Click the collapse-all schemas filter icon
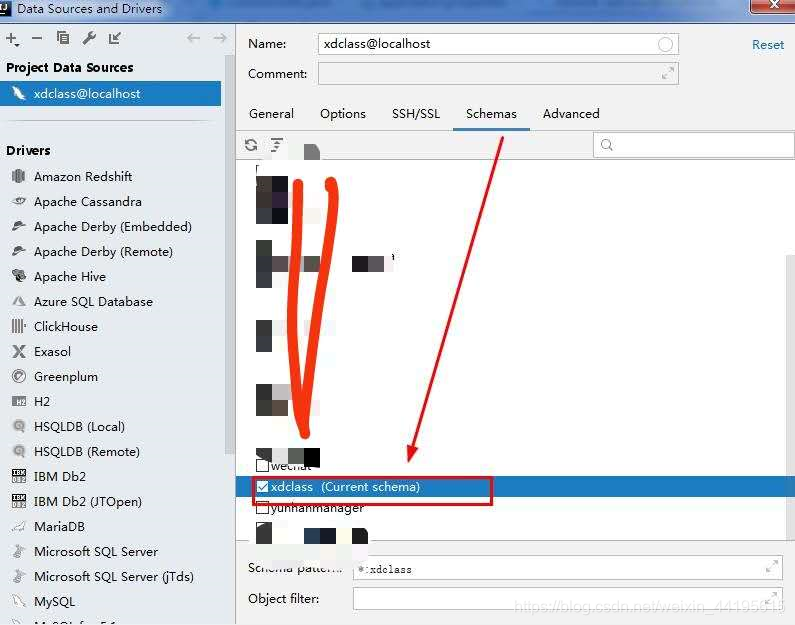The image size is (795, 625). tap(276, 145)
